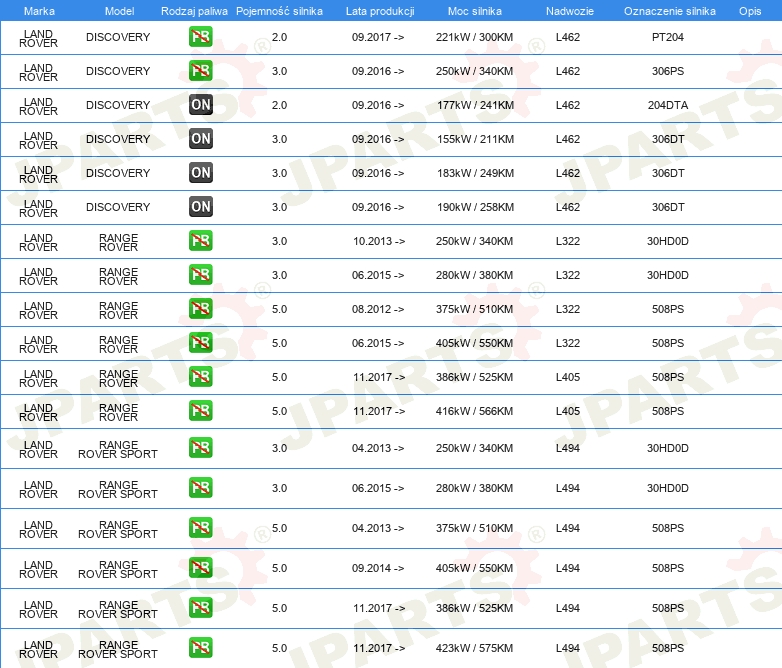The width and height of the screenshot is (782, 668).
Task: Click petrol icon in Discovery 306PS row
Action: pos(200,71)
